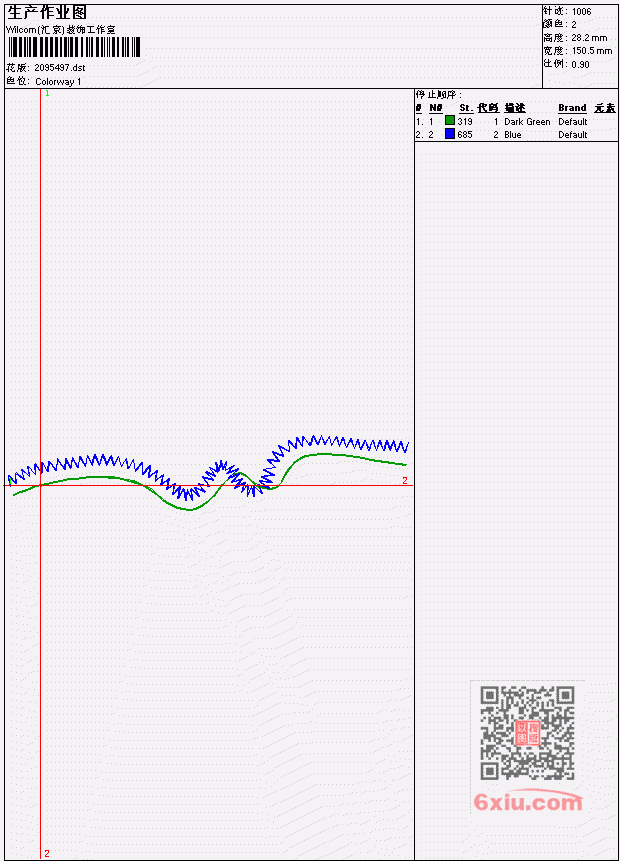Click the 'N#' column header
This screenshot has width=620, height=861.
point(435,108)
